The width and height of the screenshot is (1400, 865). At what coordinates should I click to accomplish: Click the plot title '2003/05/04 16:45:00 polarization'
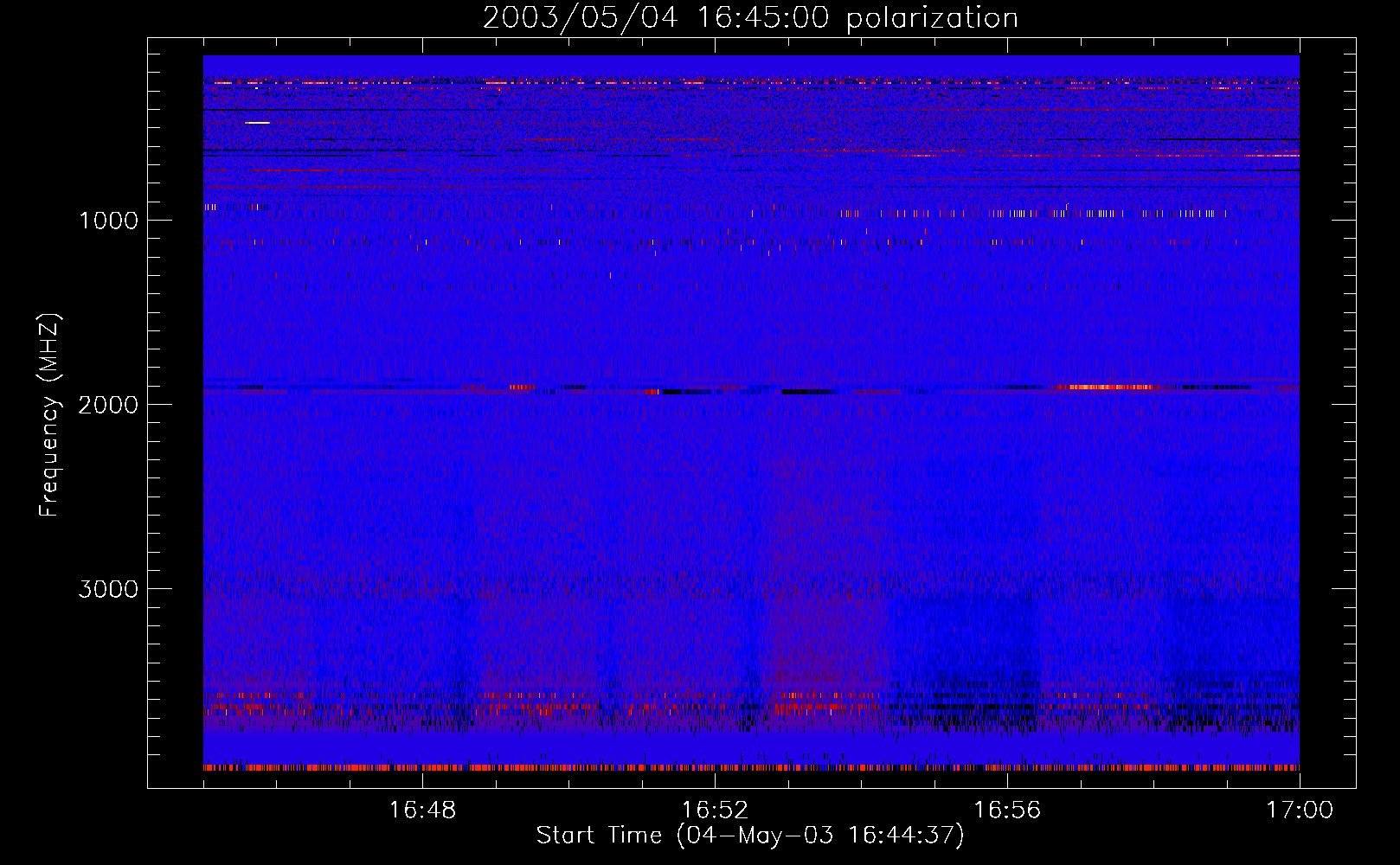(750, 18)
